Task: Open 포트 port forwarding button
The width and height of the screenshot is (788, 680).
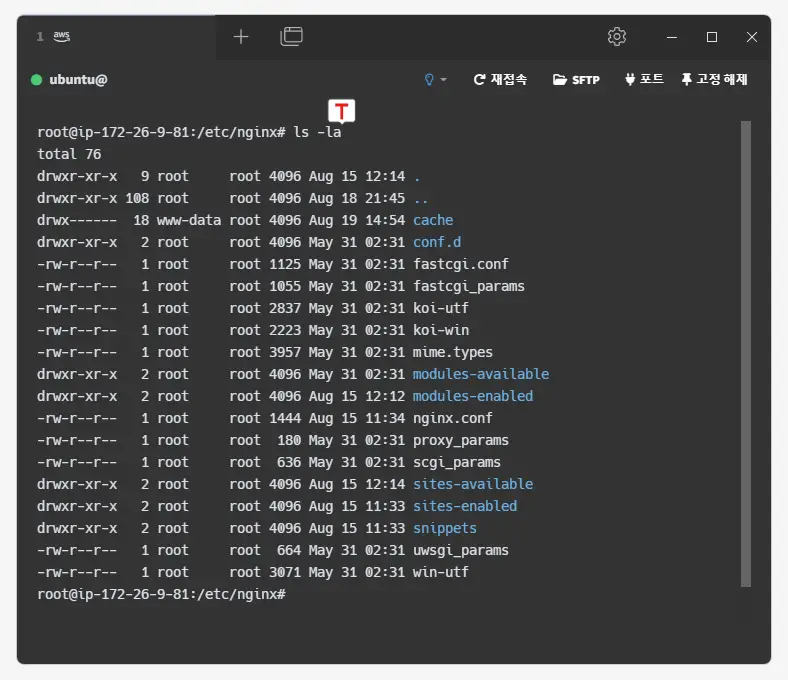Action: [644, 80]
